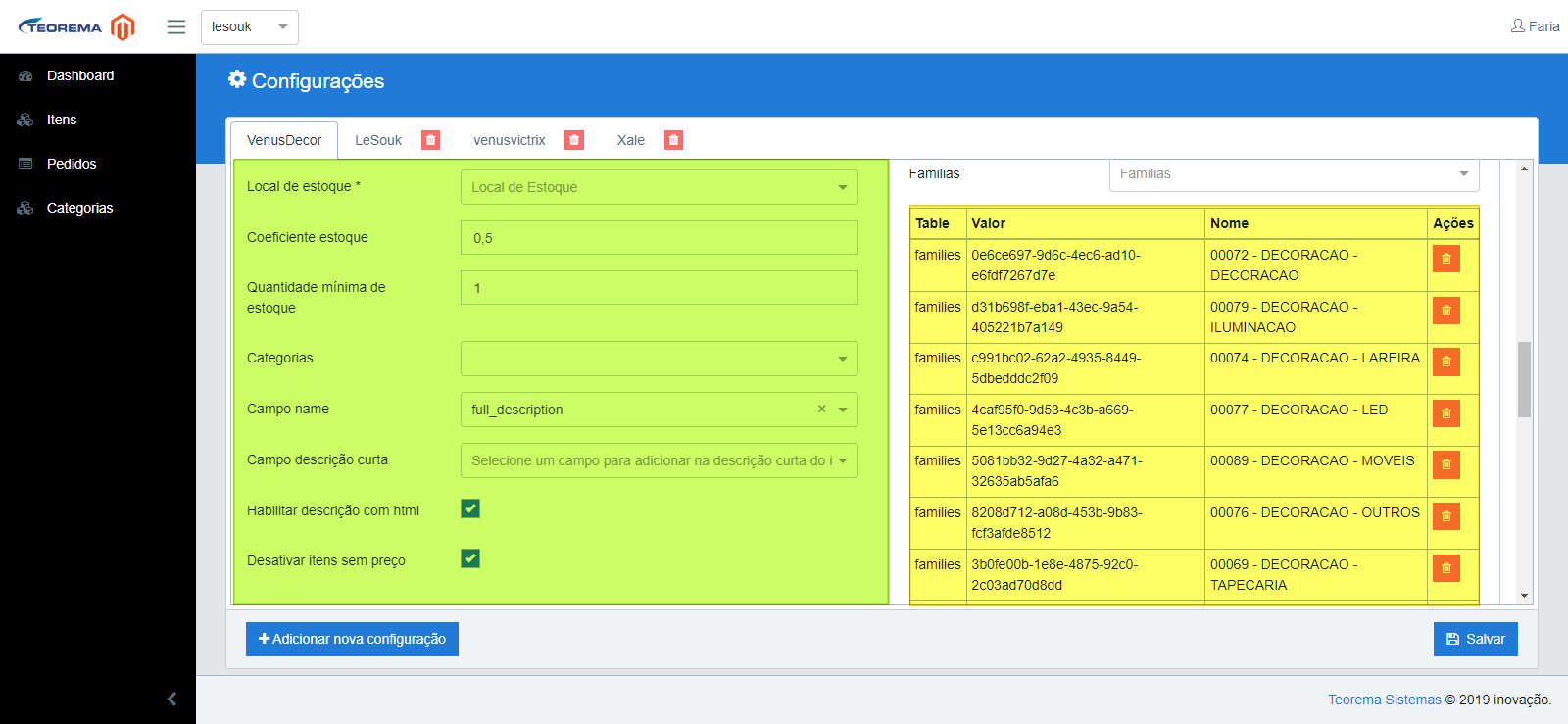Toggle Desativar itens sem preço checkbox
The width and height of the screenshot is (1568, 724).
[x=470, y=558]
